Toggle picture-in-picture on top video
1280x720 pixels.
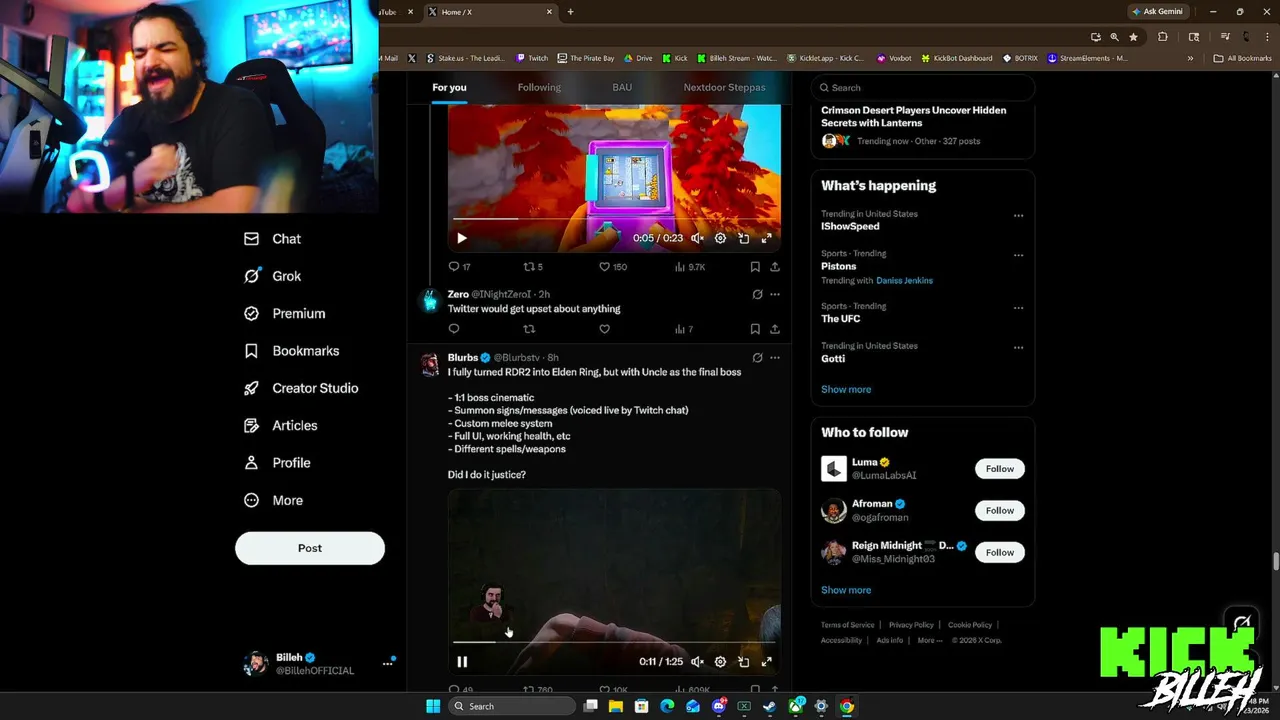[743, 238]
